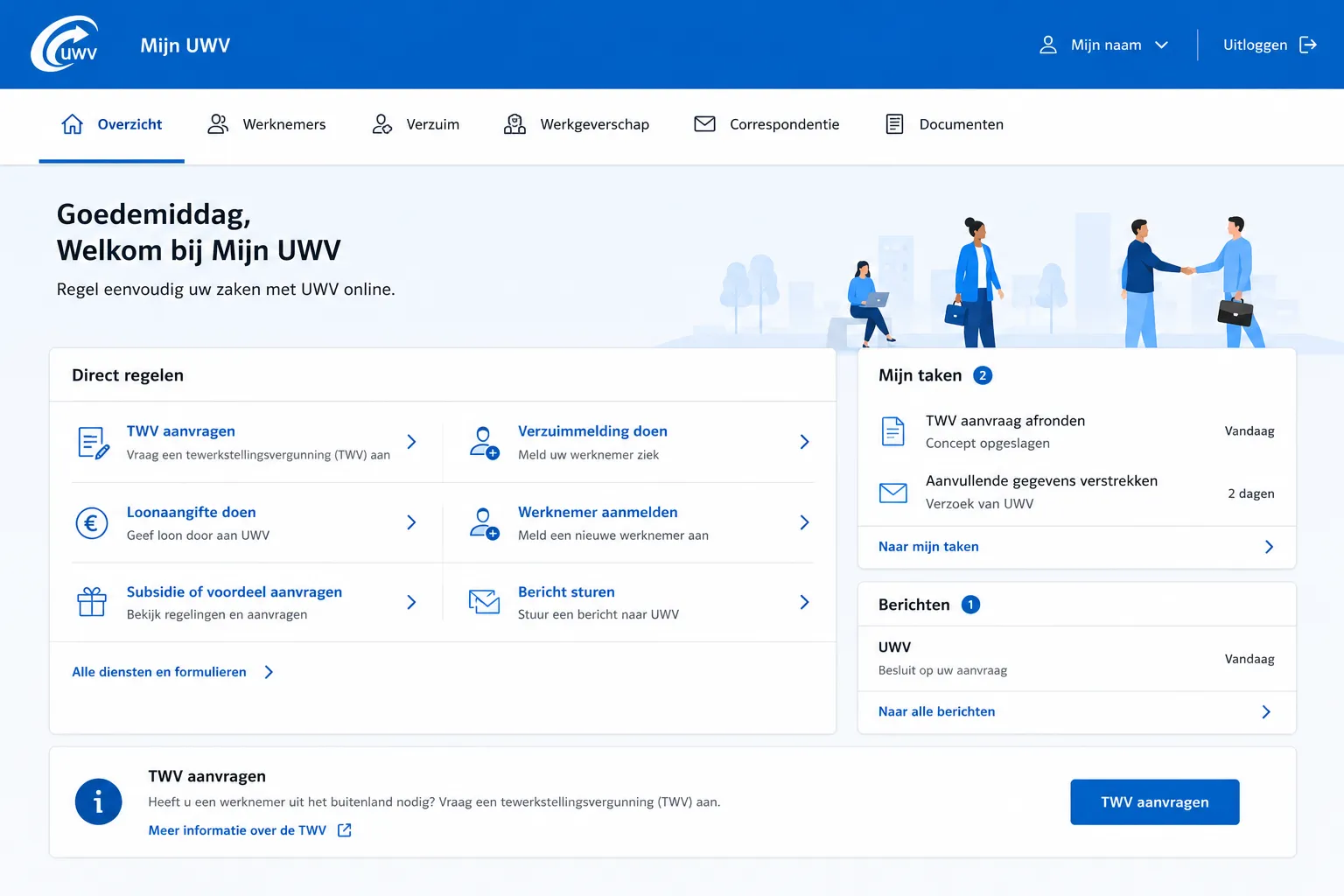Click the chevron after Alle diensten en formulieren

[269, 672]
